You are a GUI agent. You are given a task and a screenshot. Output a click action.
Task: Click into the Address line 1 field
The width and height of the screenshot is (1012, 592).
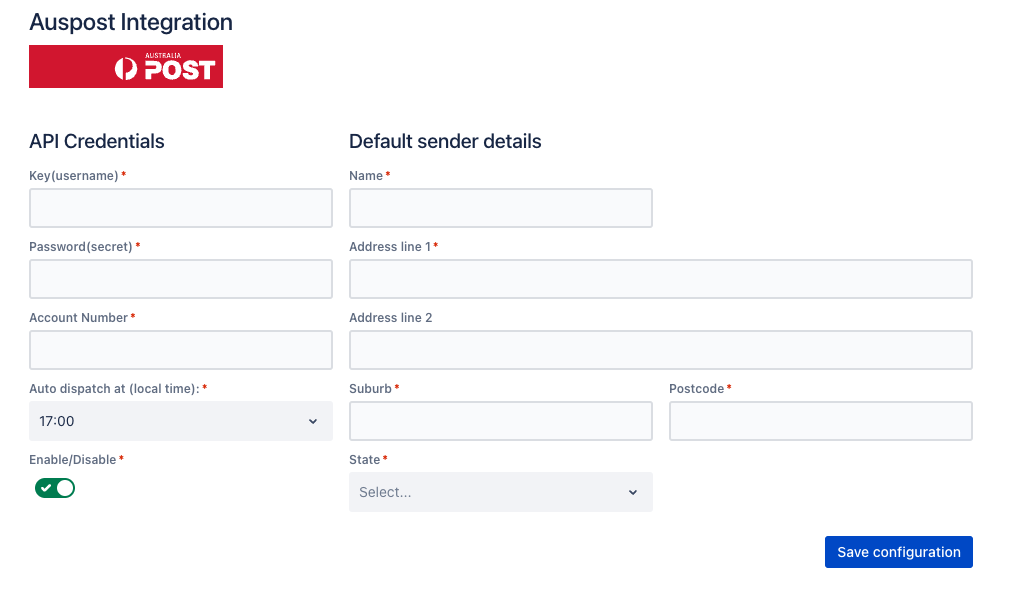661,279
